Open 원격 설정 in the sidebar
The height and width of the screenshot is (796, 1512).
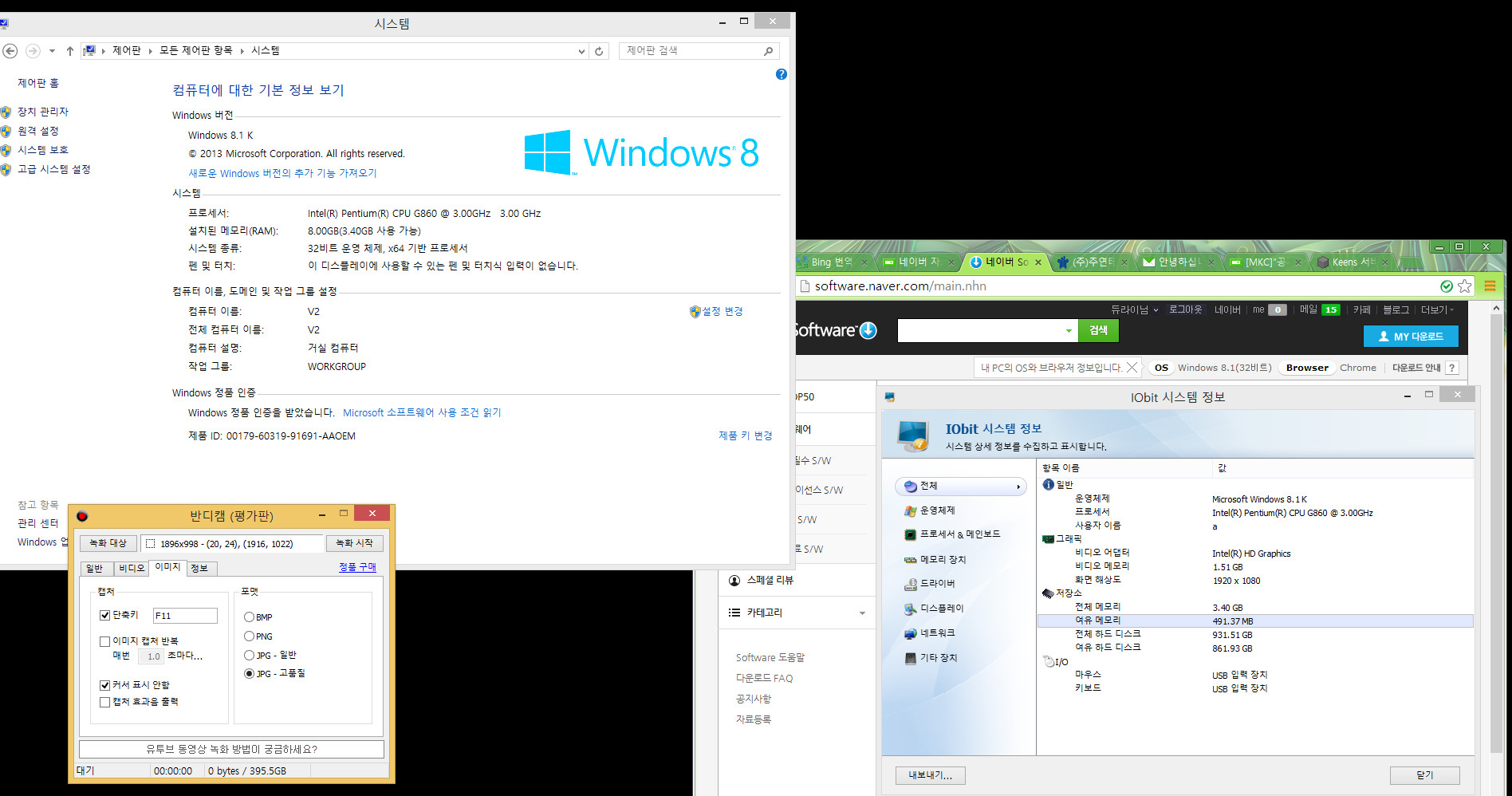[37, 131]
